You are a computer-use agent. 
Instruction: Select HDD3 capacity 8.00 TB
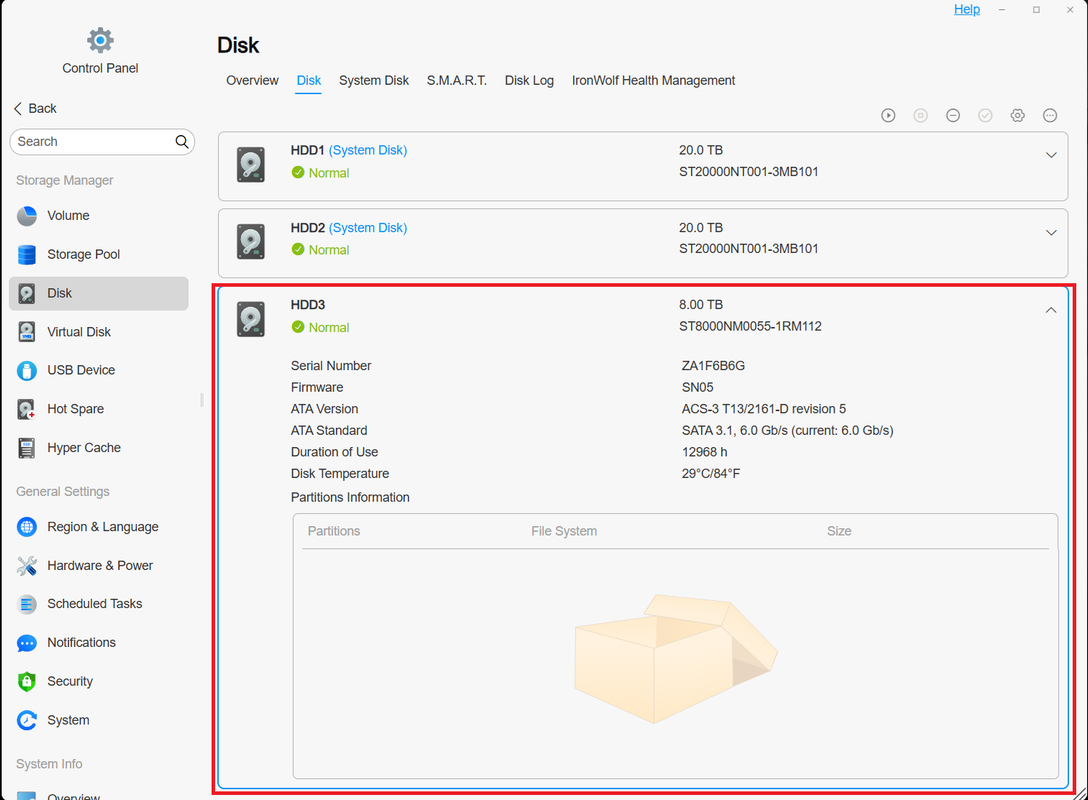[701, 305]
